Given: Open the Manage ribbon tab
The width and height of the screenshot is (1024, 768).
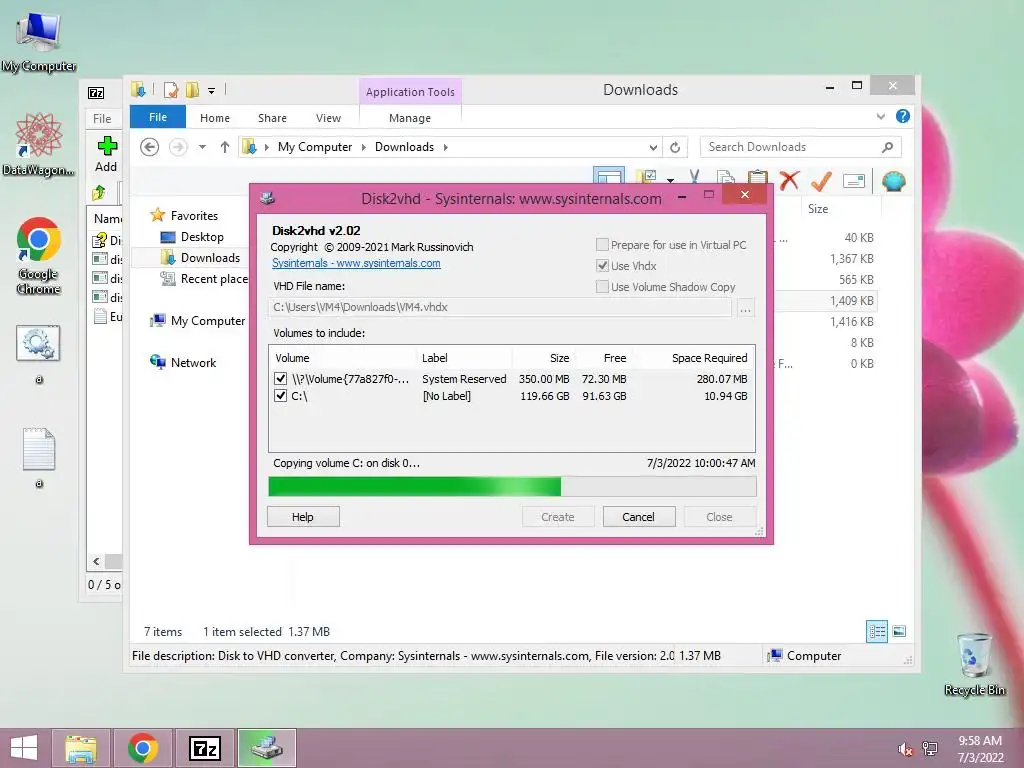Looking at the screenshot, I should 410,118.
